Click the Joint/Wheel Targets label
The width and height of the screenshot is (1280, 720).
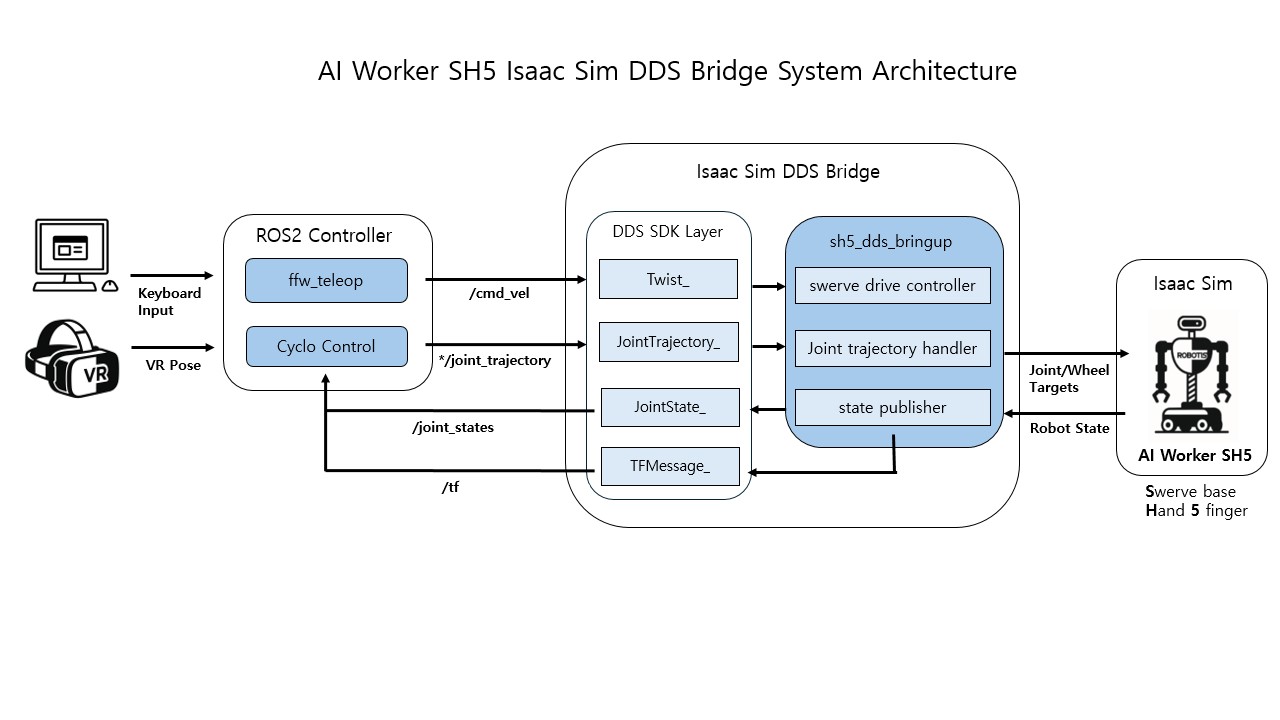[x=1069, y=379]
